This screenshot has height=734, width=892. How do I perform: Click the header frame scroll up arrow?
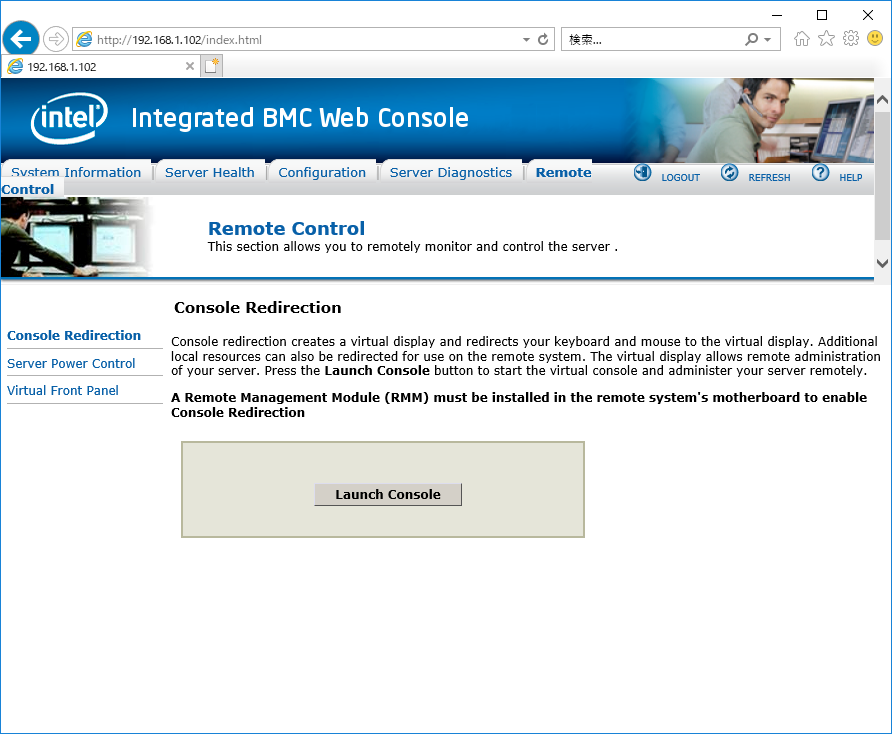point(882,100)
